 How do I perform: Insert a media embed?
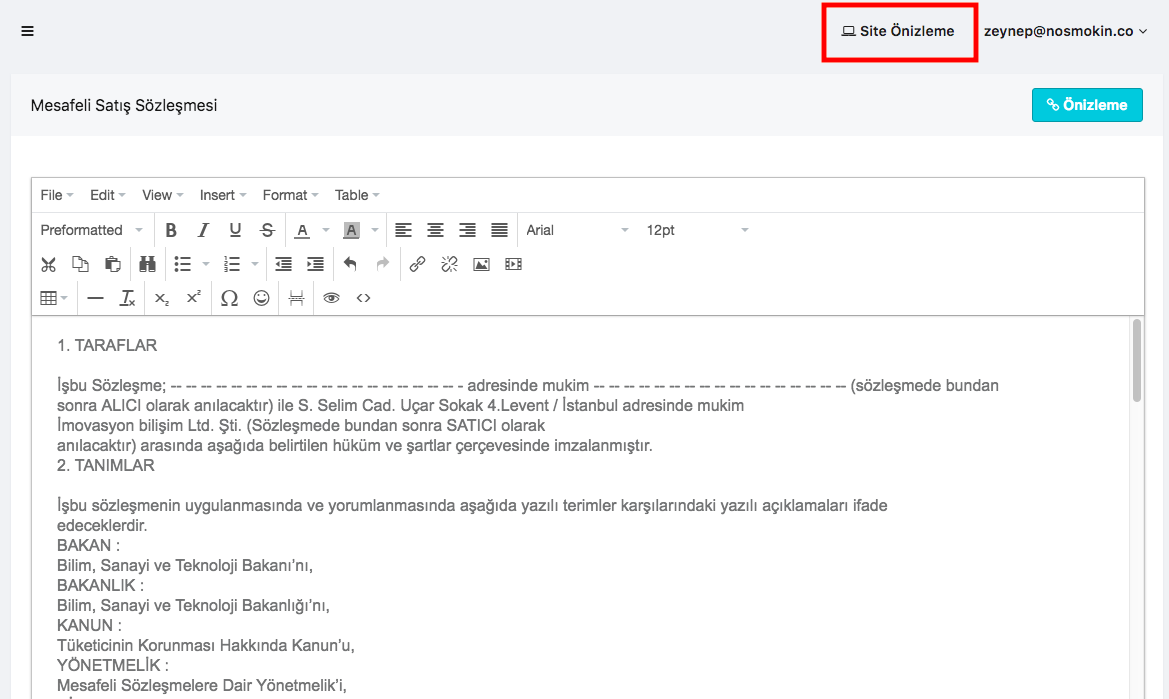pyautogui.click(x=513, y=264)
